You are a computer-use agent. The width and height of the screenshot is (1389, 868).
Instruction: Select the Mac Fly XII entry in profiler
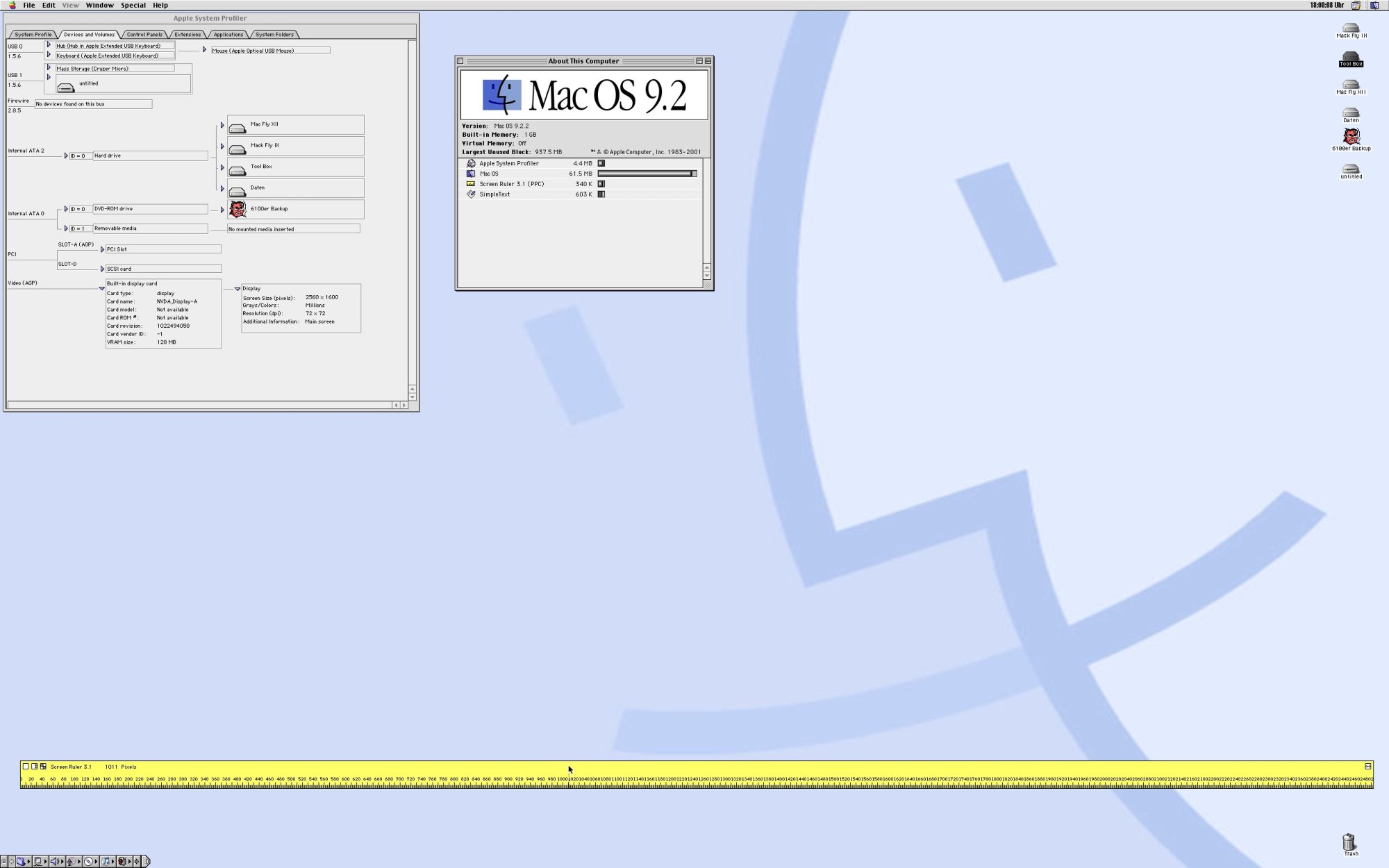[x=295, y=126]
